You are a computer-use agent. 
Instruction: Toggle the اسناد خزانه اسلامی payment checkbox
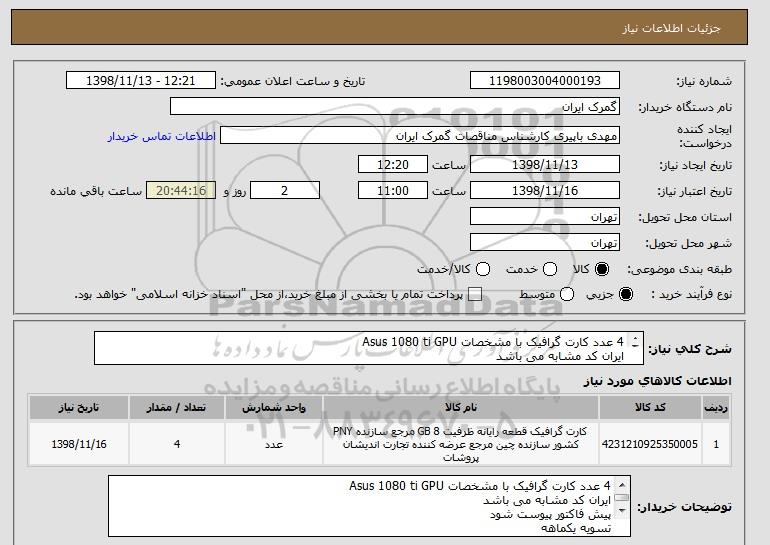tap(475, 294)
